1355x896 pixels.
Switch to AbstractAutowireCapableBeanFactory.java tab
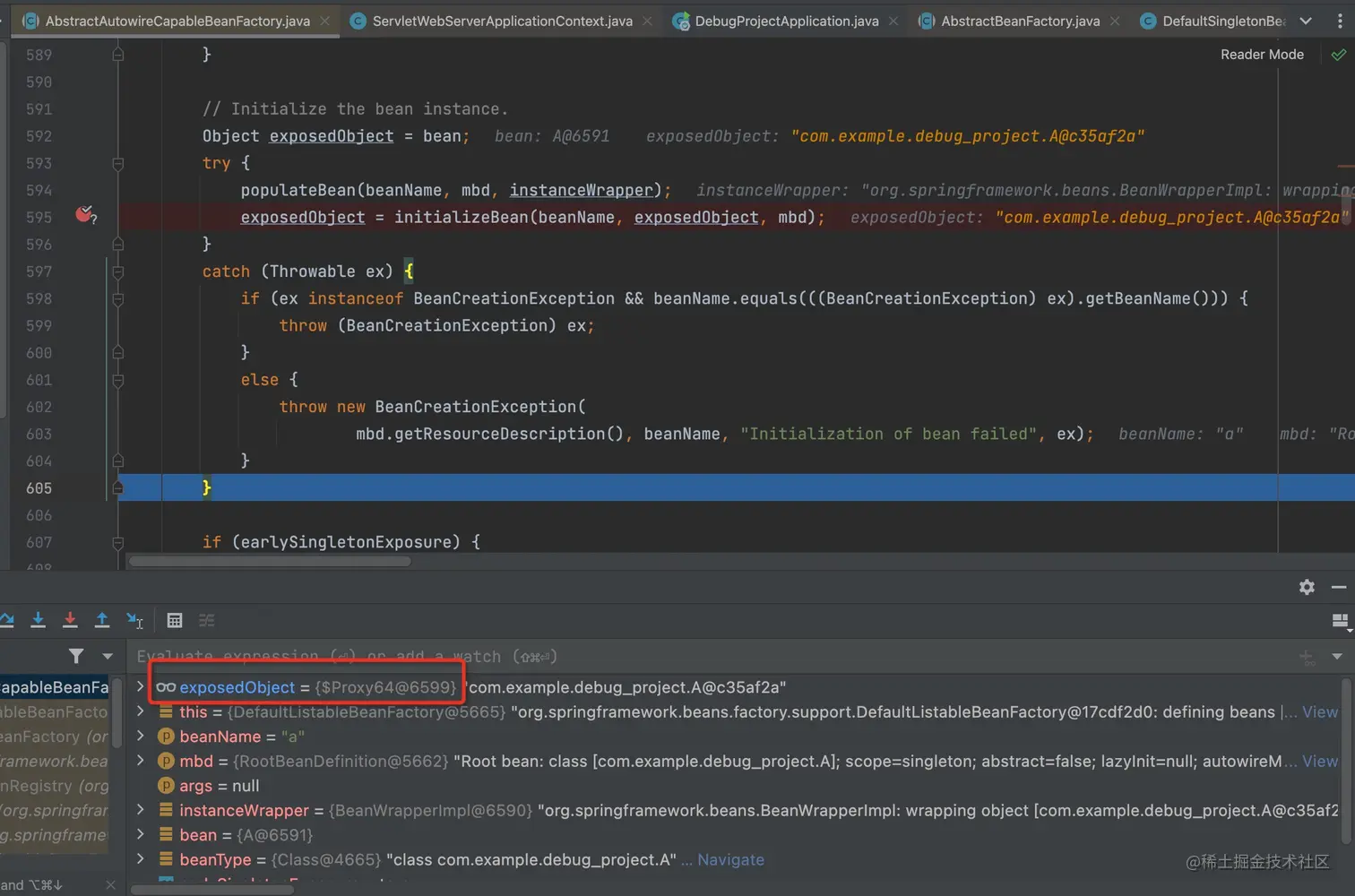click(x=177, y=21)
